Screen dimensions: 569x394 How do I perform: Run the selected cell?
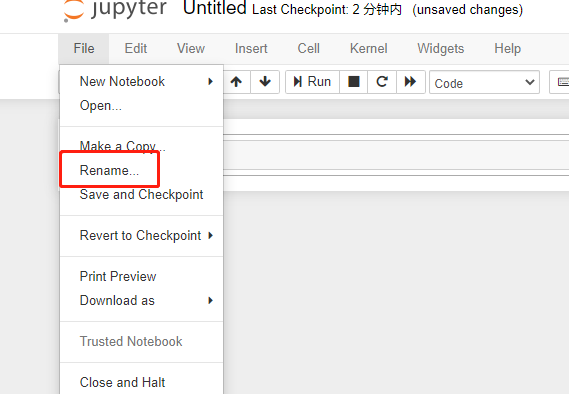312,82
